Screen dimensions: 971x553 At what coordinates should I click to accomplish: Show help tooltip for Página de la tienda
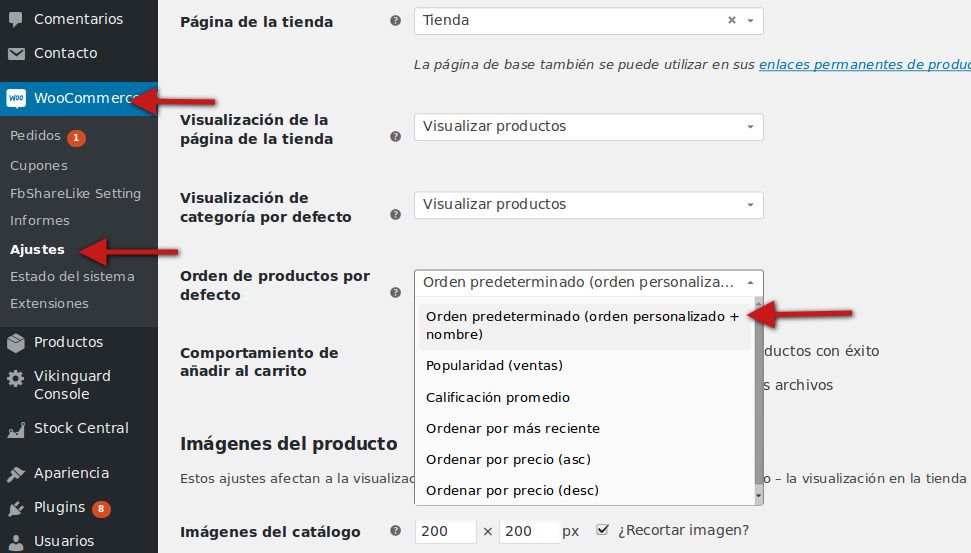click(395, 20)
